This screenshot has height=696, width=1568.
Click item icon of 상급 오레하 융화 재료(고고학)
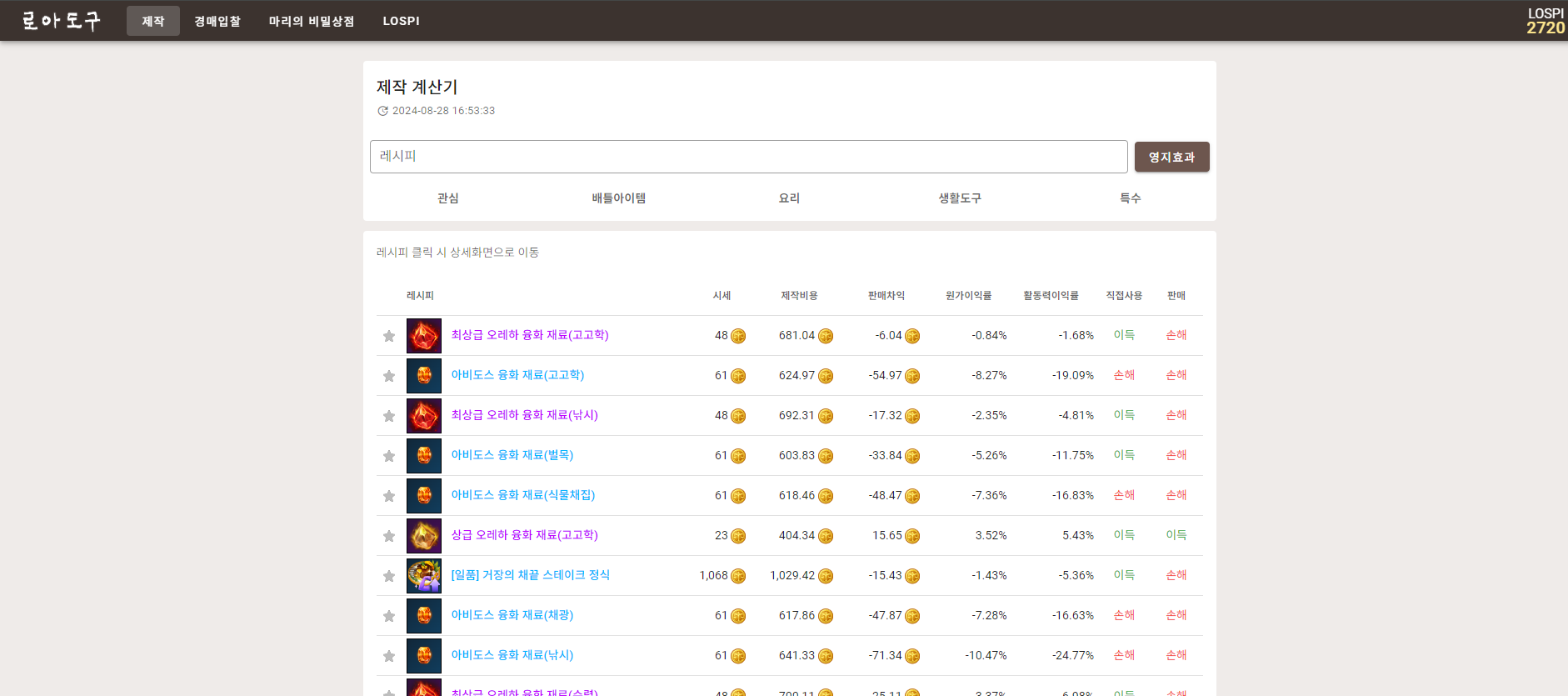424,536
